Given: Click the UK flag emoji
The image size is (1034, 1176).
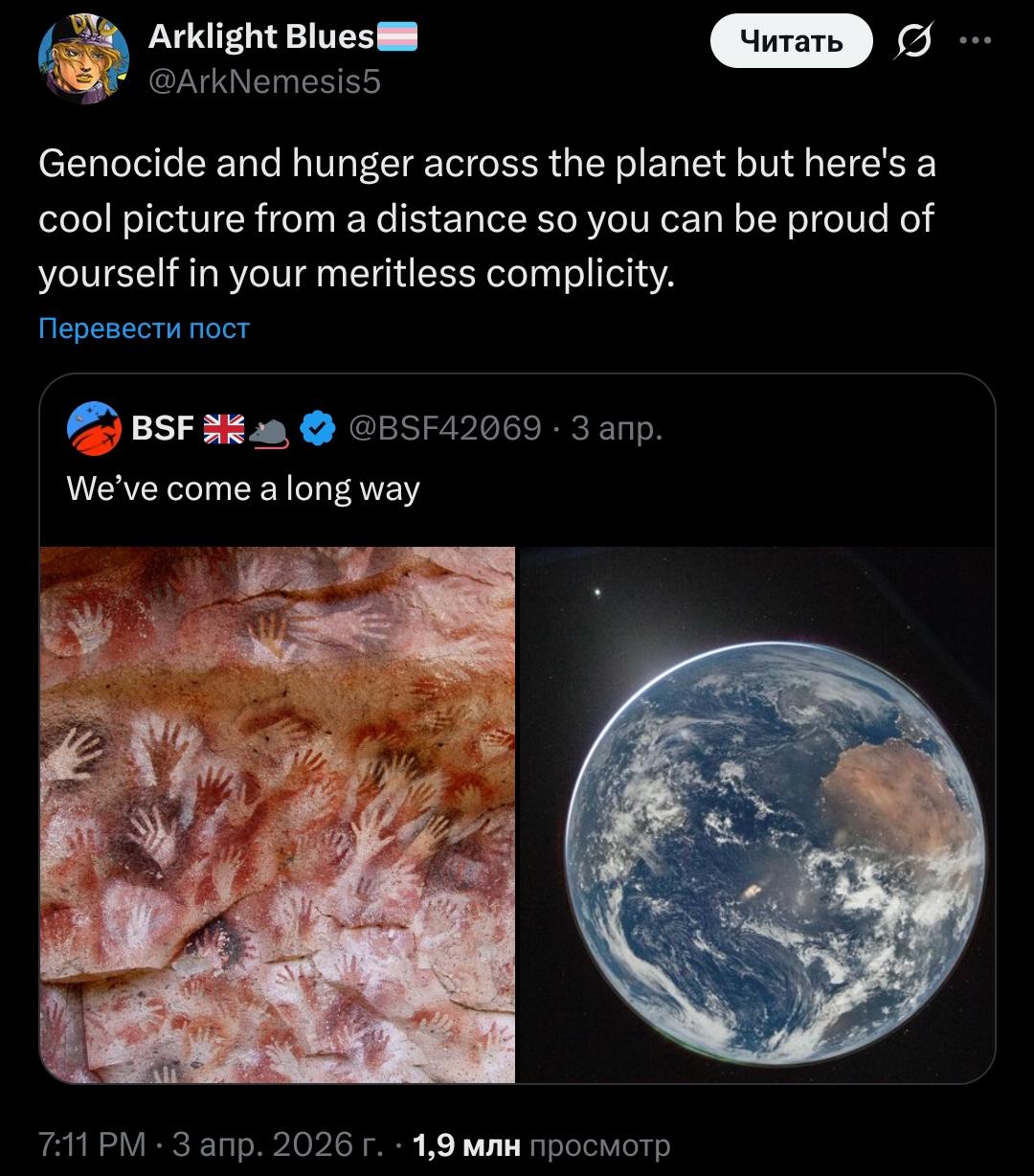Looking at the screenshot, I should 225,429.
